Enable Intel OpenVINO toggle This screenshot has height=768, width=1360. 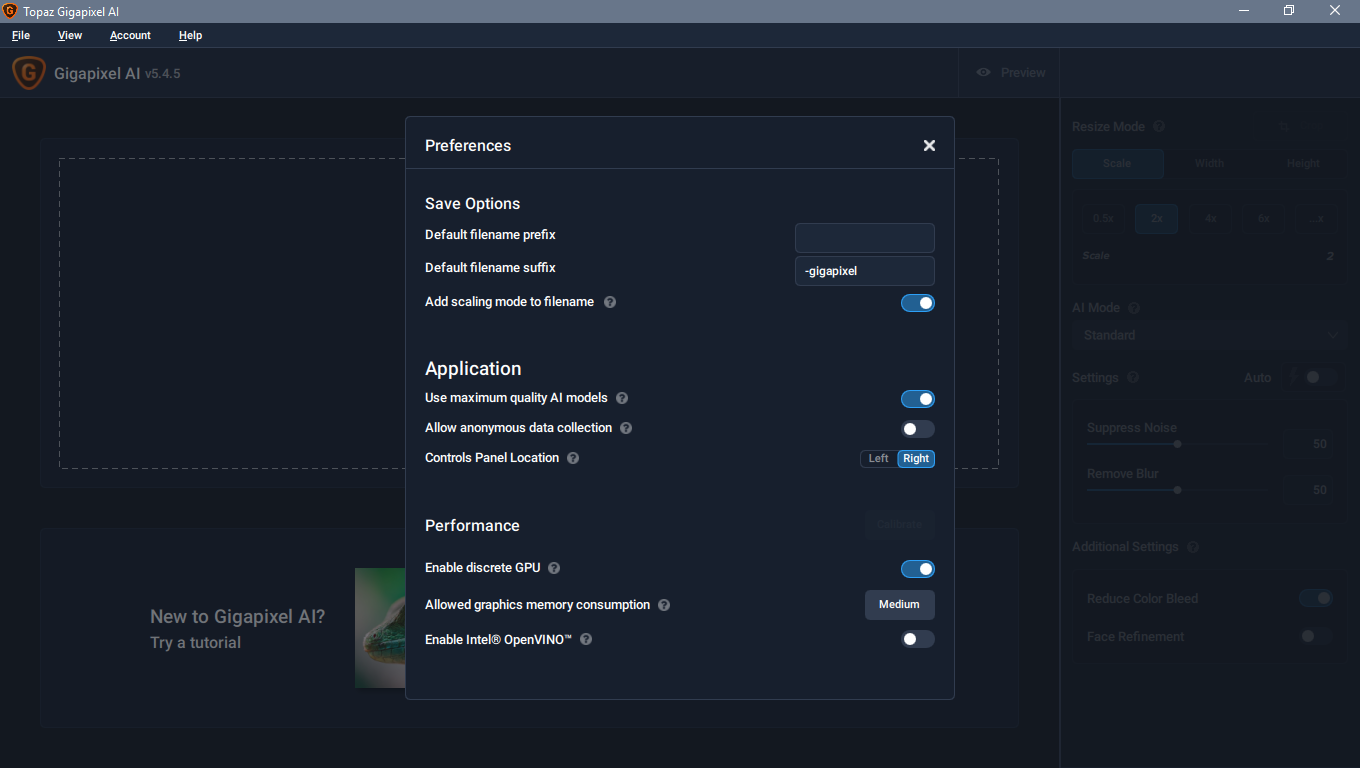(917, 639)
